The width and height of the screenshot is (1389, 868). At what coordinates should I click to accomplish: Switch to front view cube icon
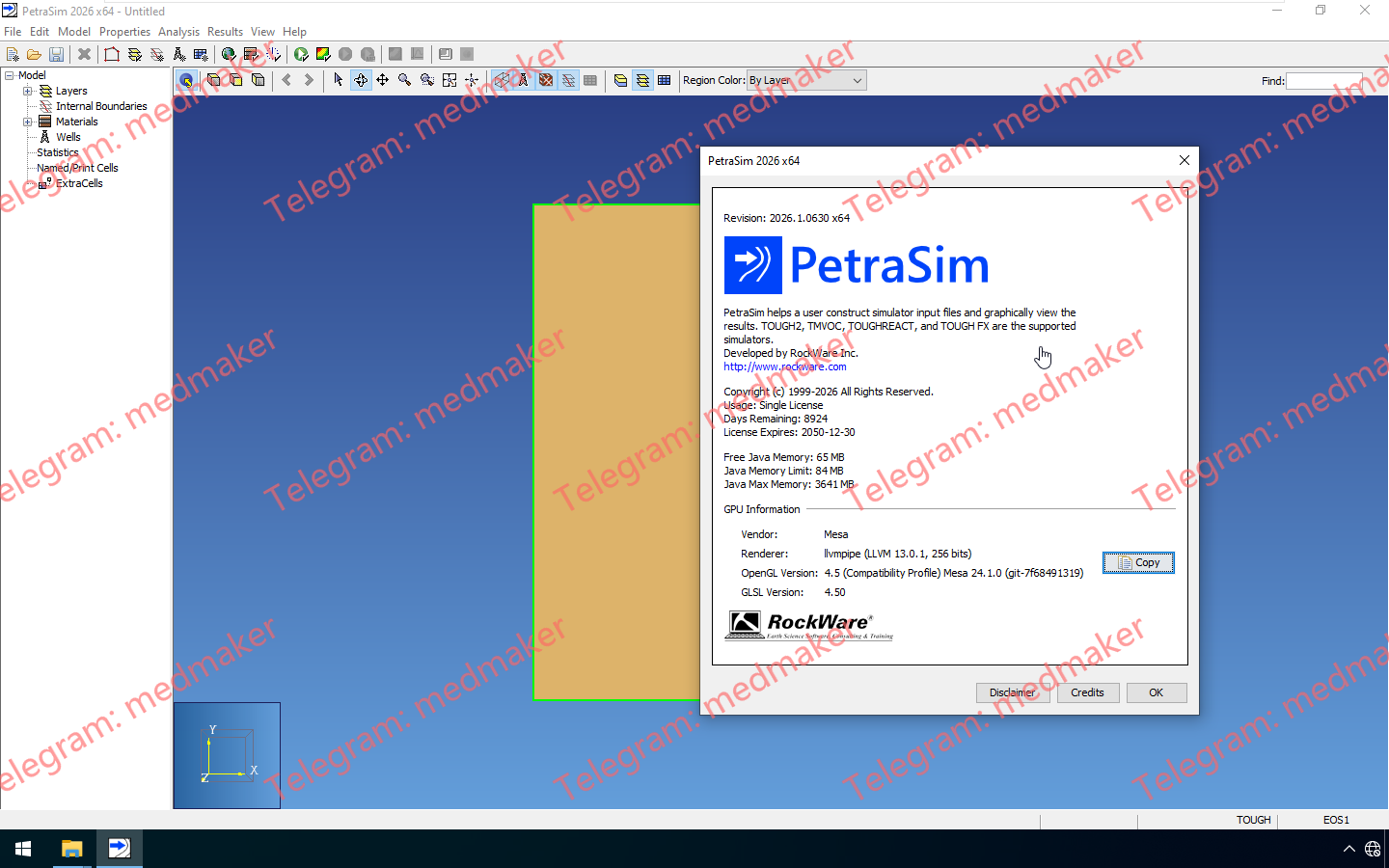[213, 80]
